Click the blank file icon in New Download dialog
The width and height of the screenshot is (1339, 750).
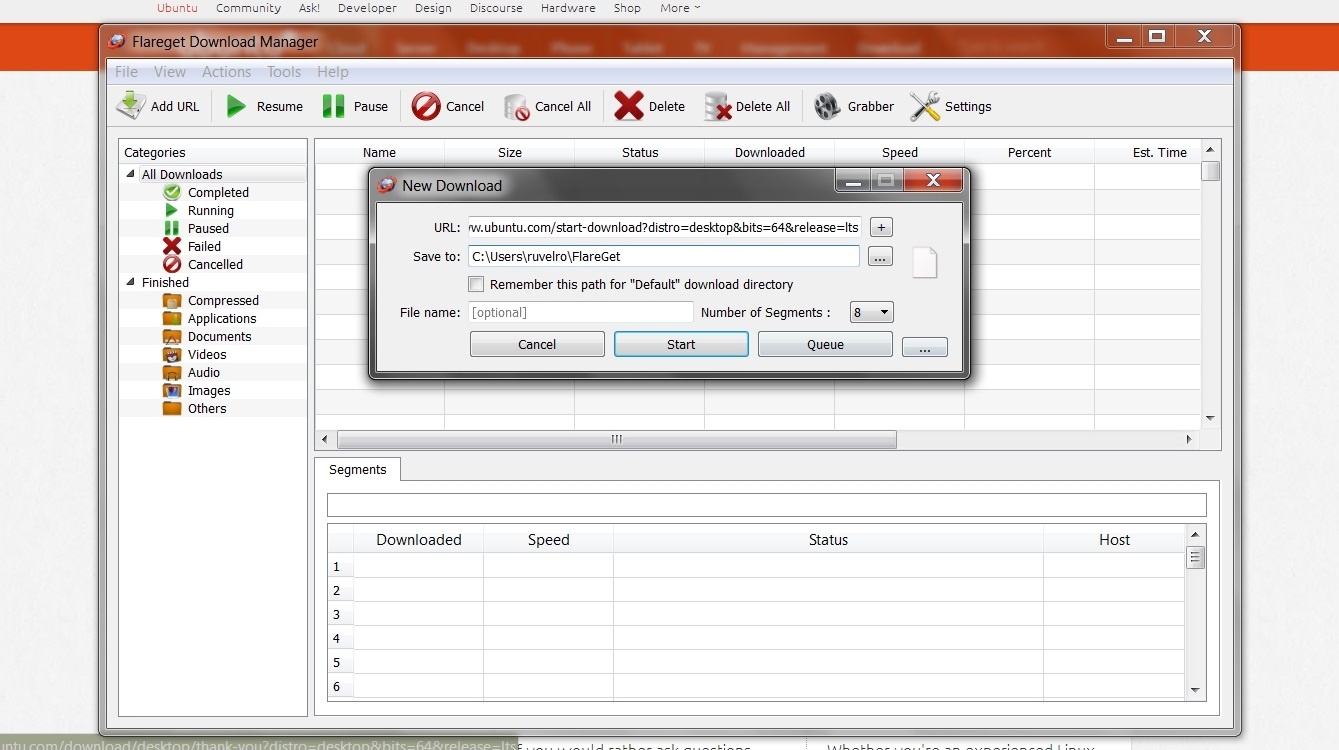click(925, 262)
